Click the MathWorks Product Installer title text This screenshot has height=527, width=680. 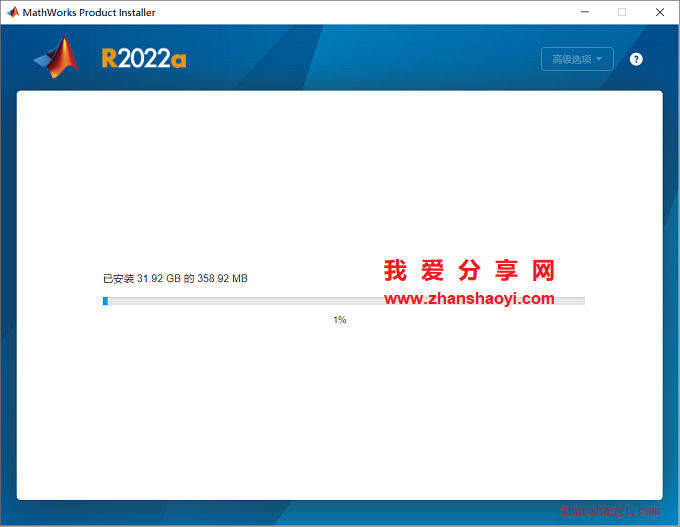tap(89, 13)
